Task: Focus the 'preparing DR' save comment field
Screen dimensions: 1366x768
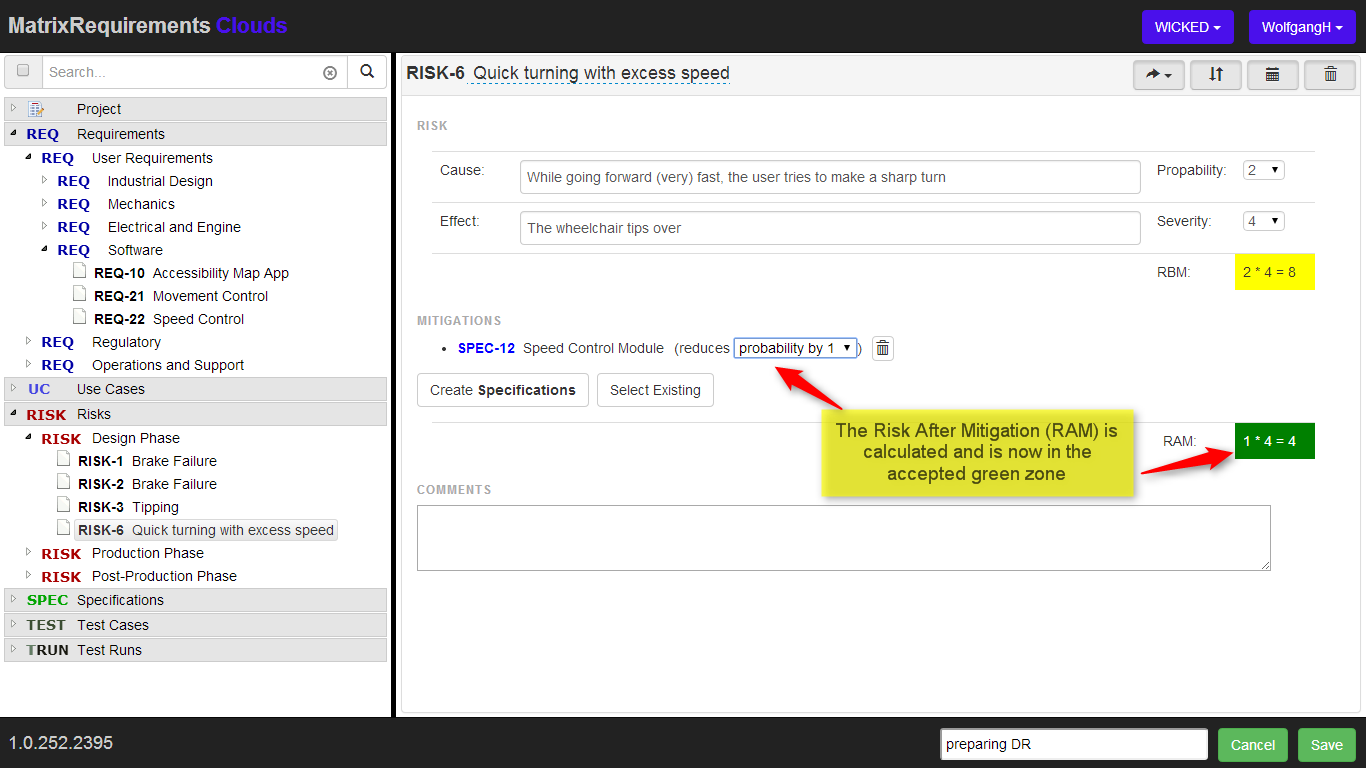Action: tap(1074, 744)
